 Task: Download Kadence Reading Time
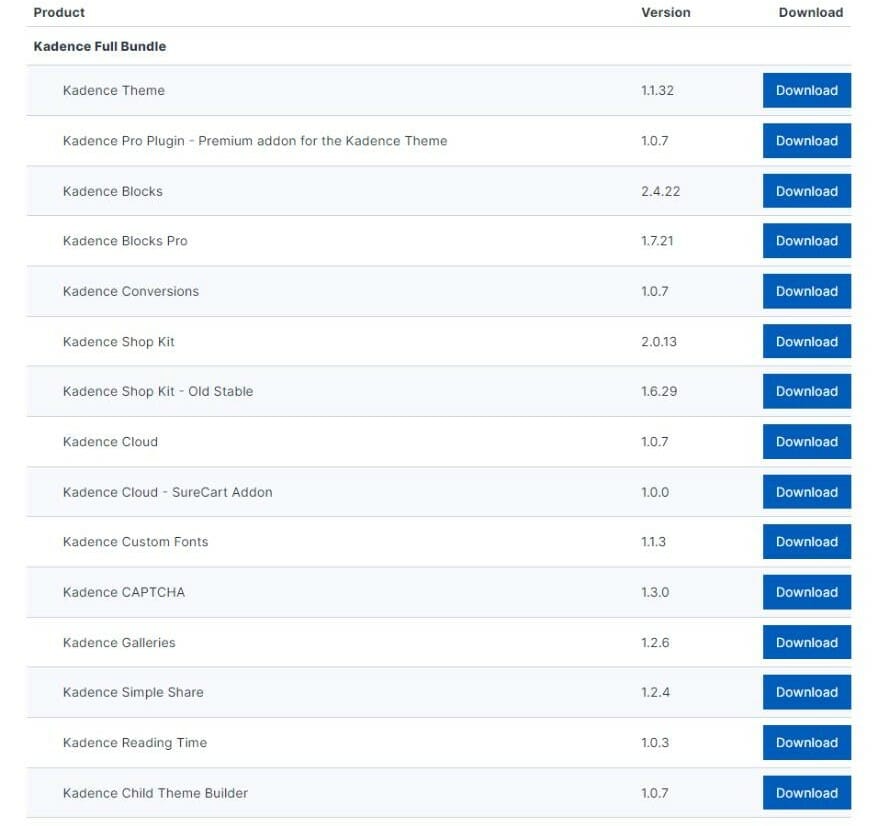click(x=806, y=742)
